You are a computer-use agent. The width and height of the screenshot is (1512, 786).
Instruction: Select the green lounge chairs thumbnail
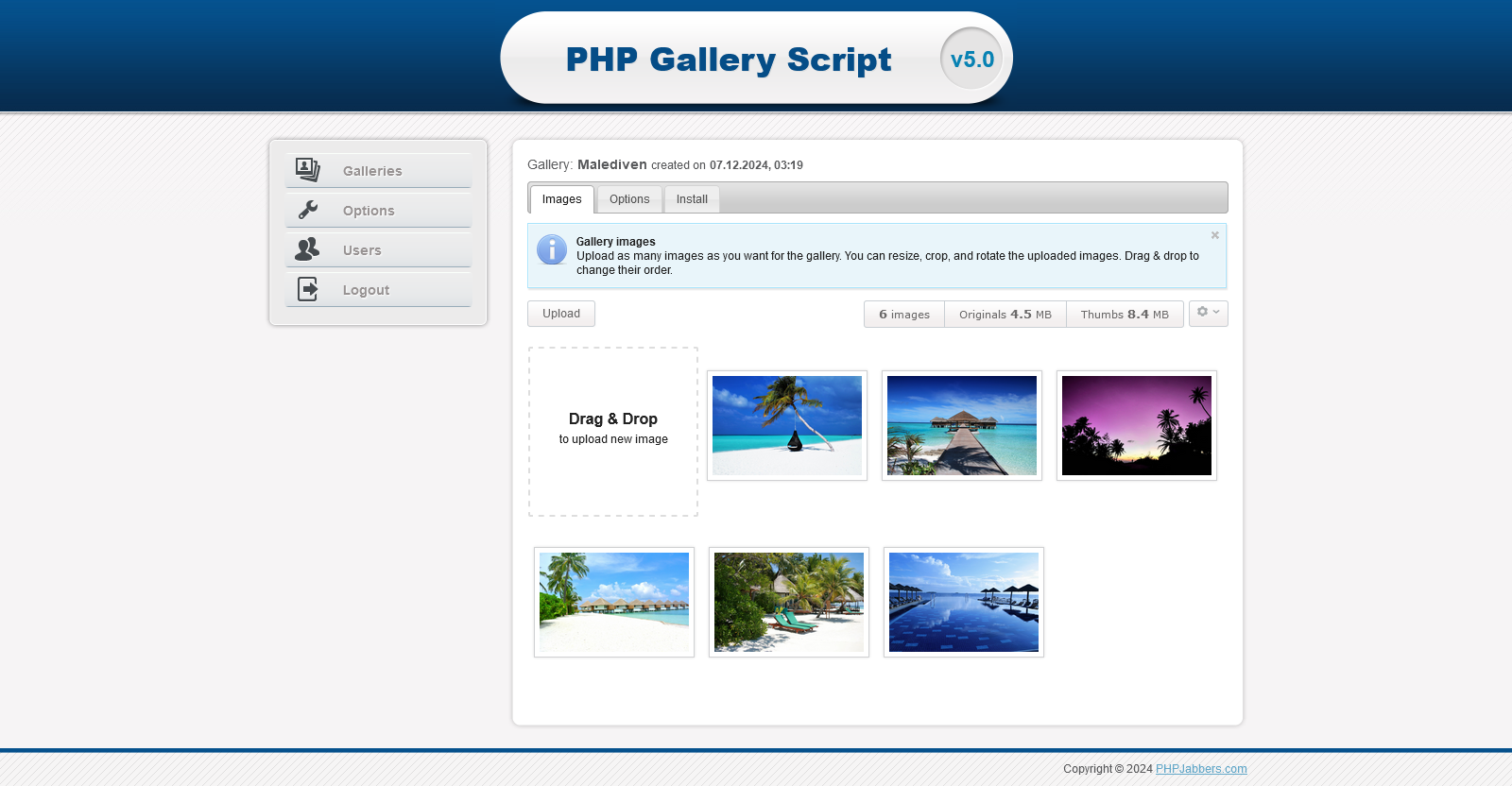pos(789,602)
